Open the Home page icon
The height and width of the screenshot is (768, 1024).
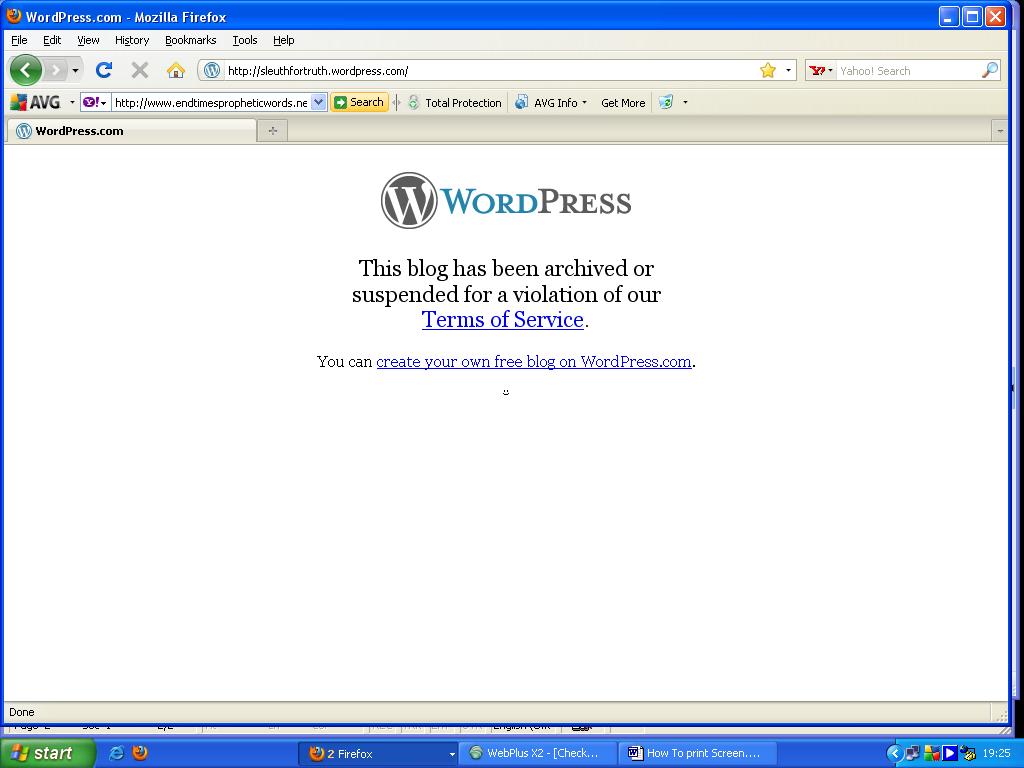[x=176, y=70]
